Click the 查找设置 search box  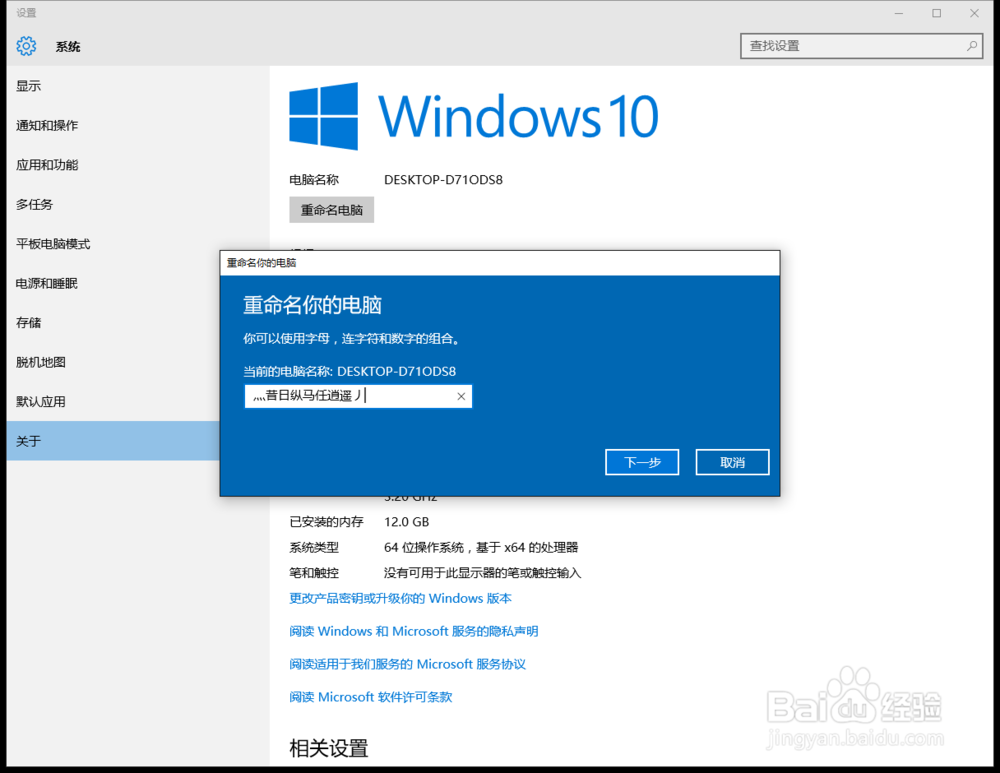861,46
